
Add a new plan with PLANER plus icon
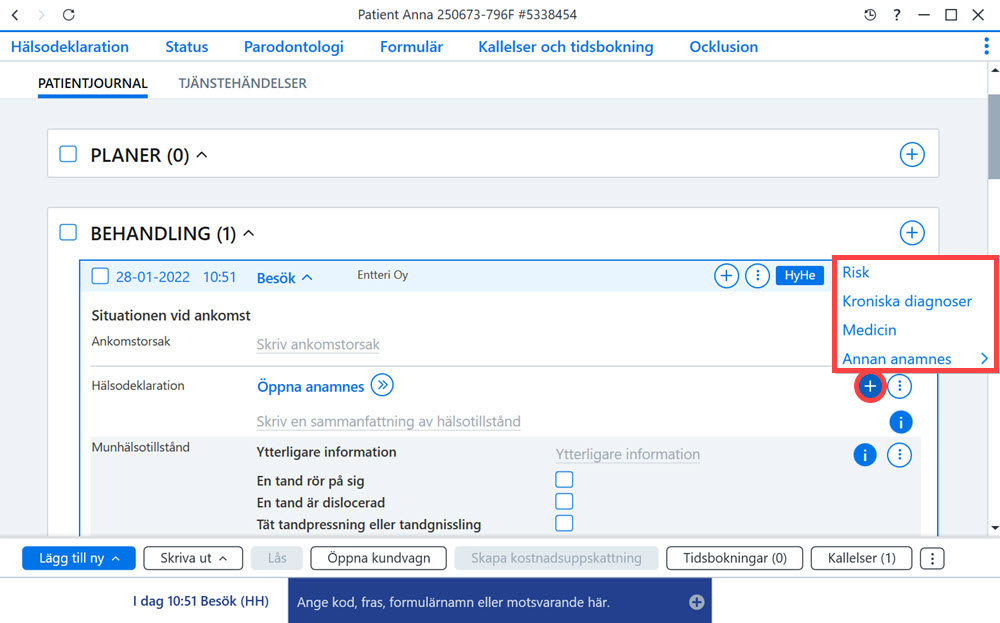point(912,154)
